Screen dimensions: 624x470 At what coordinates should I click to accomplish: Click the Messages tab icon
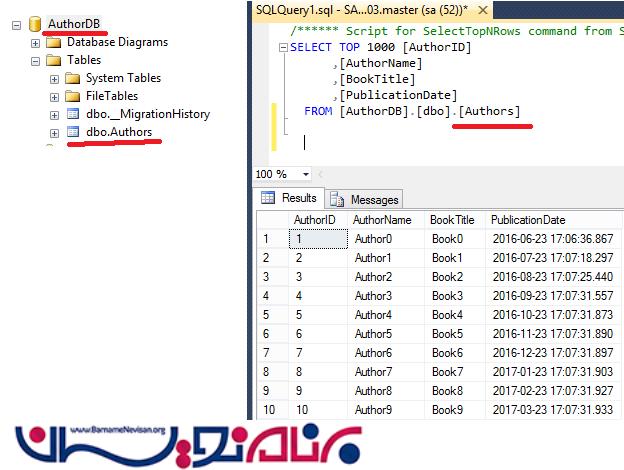point(337,199)
